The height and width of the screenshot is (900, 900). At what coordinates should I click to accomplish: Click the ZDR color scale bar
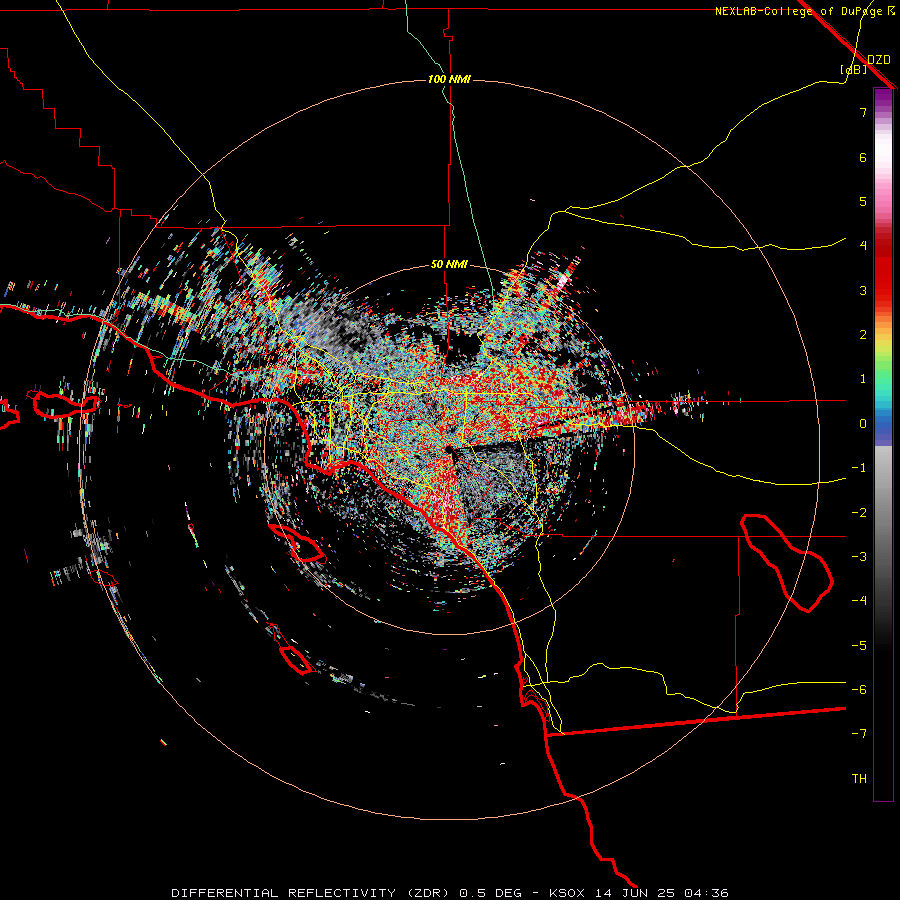coord(883,444)
